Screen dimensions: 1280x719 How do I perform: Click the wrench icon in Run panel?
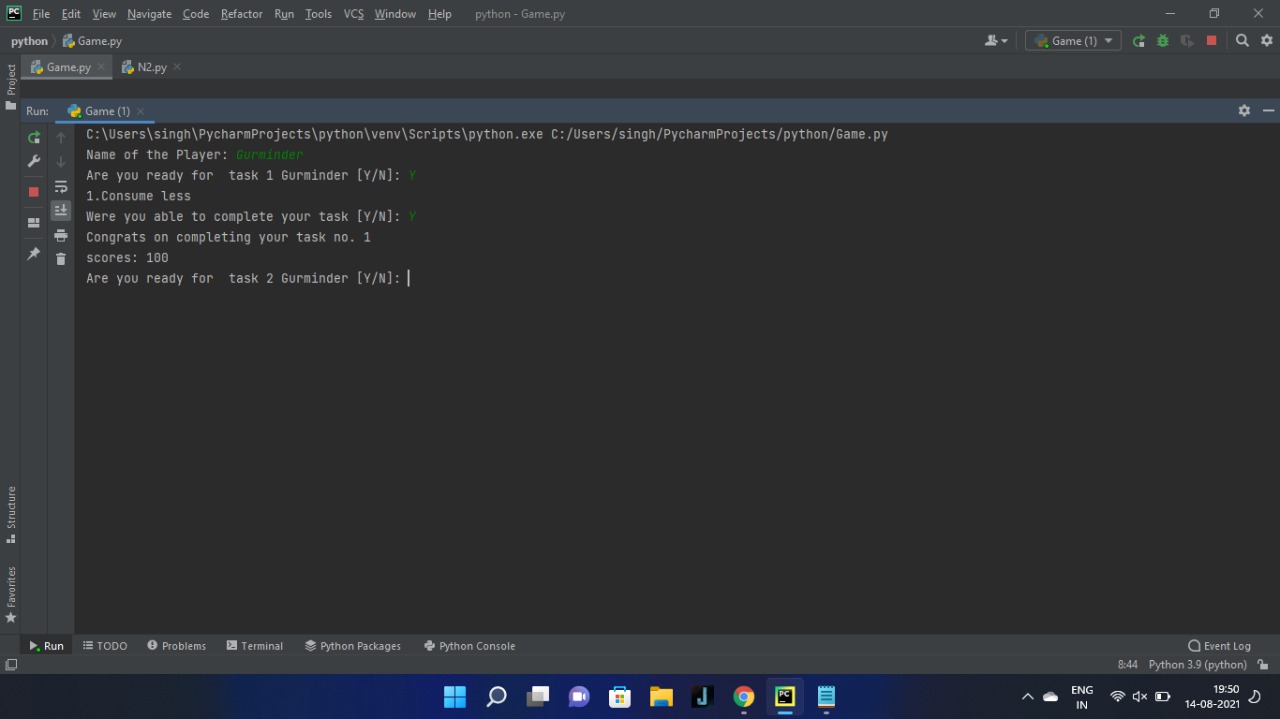[34, 161]
